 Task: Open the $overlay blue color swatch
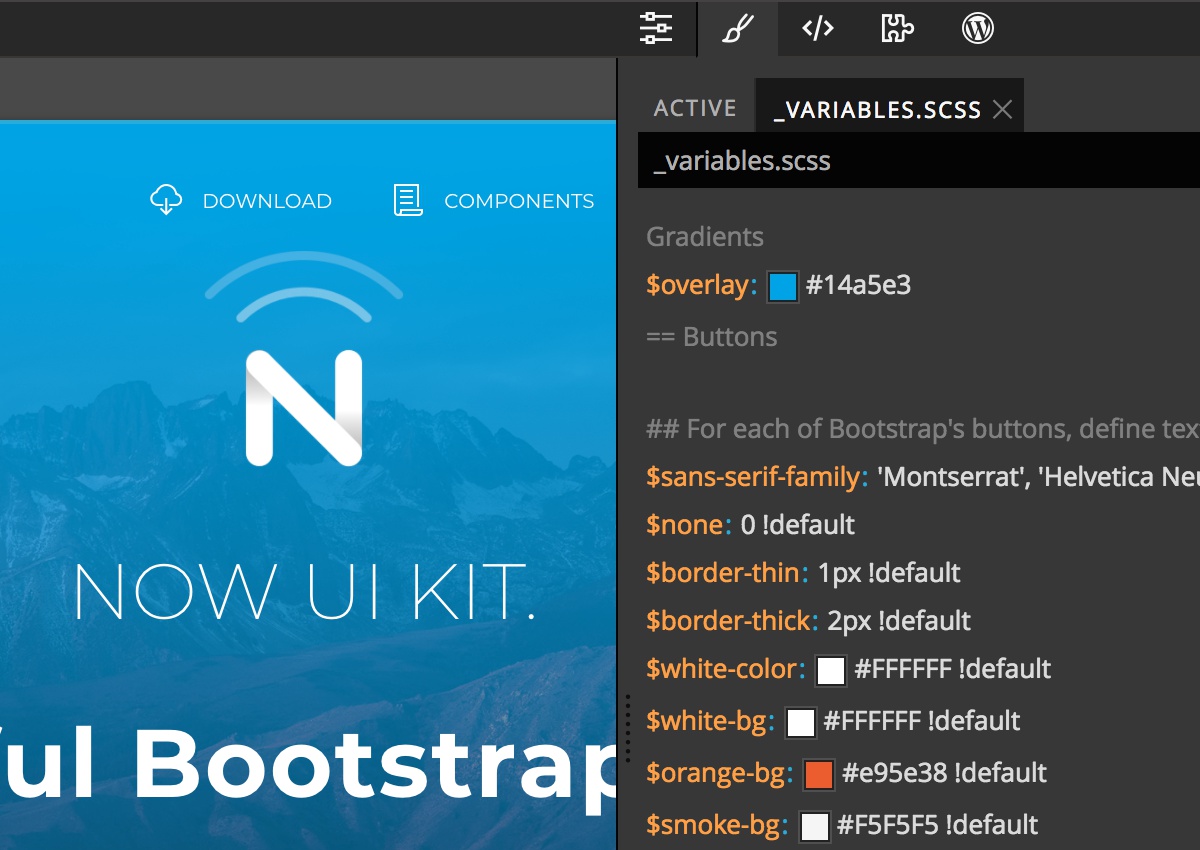pyautogui.click(x=782, y=287)
